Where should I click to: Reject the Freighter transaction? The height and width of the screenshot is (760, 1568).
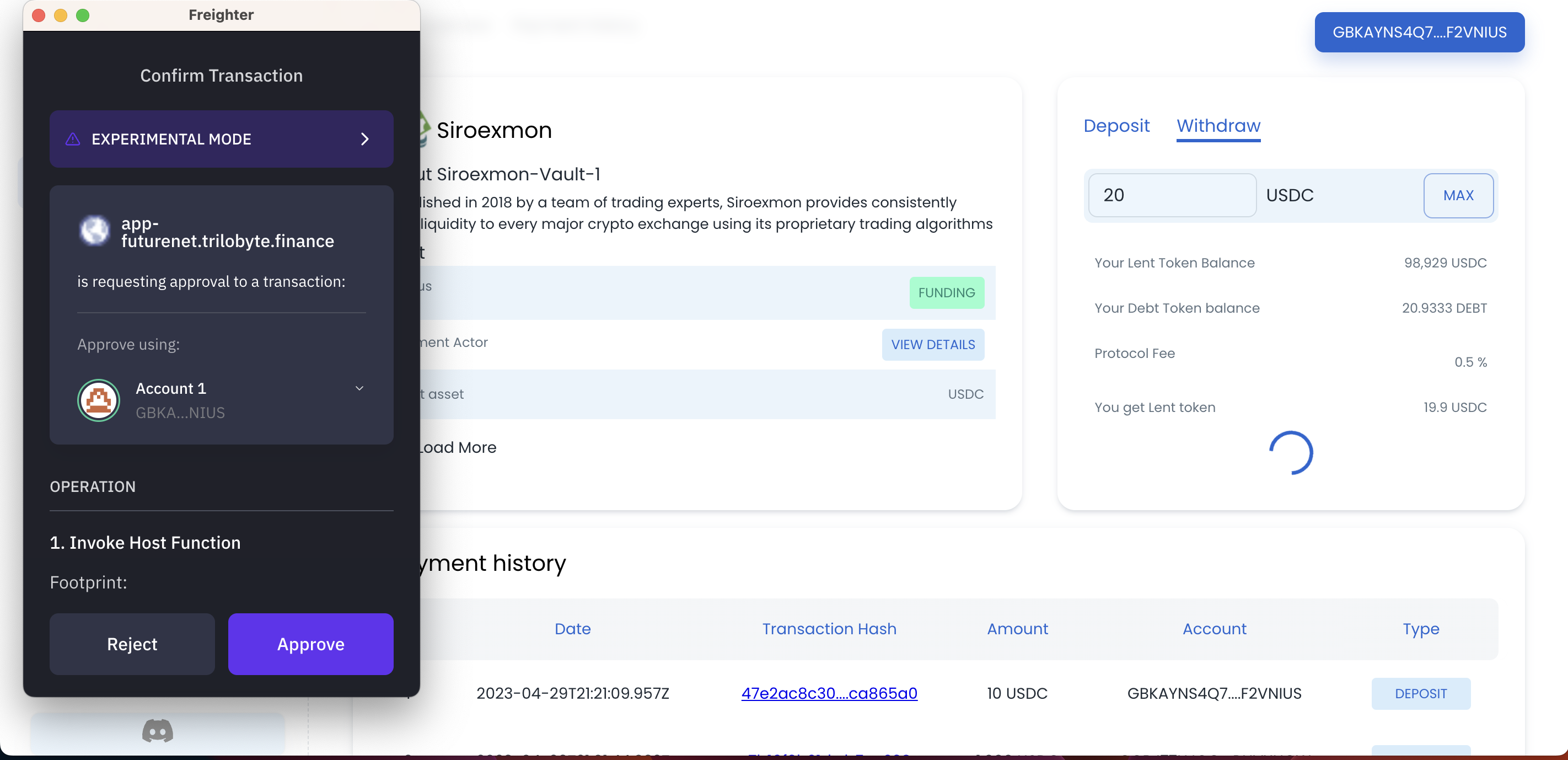tap(132, 644)
